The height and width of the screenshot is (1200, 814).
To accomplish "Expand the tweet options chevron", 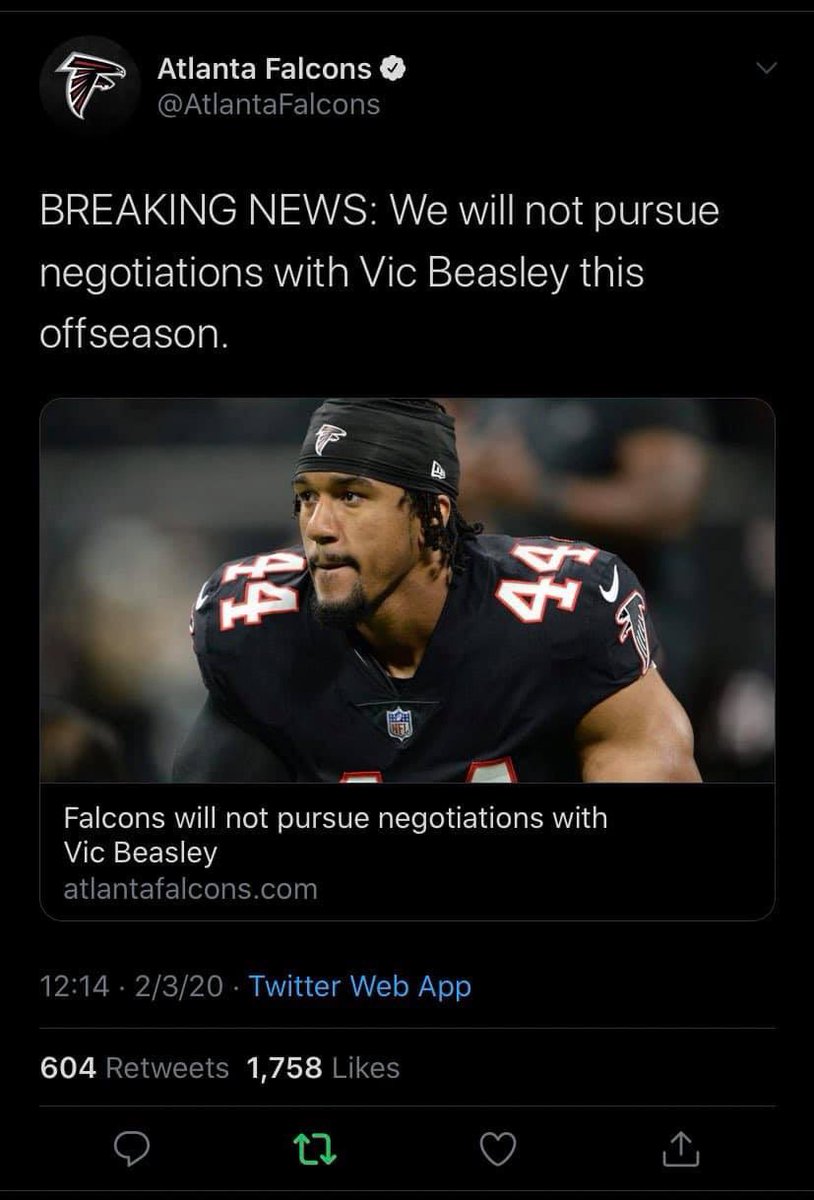I will (765, 68).
